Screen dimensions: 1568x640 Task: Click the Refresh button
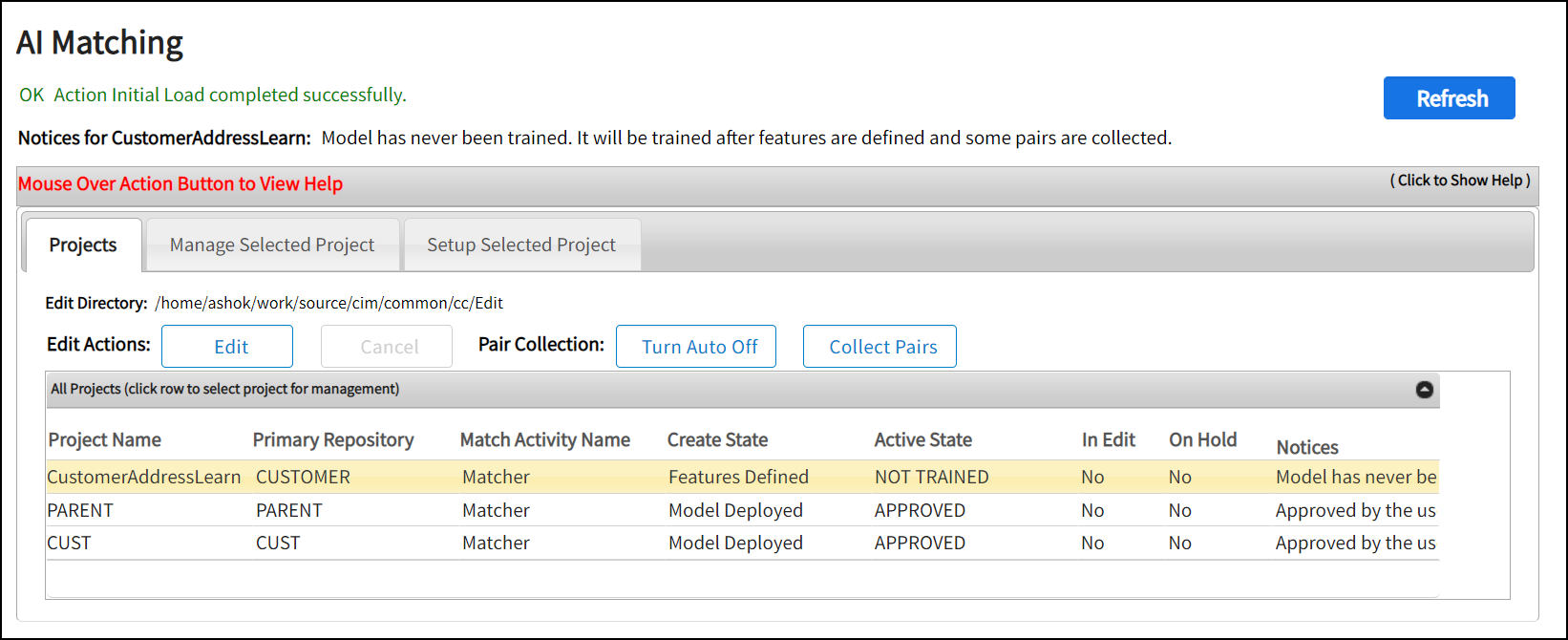pos(1449,98)
